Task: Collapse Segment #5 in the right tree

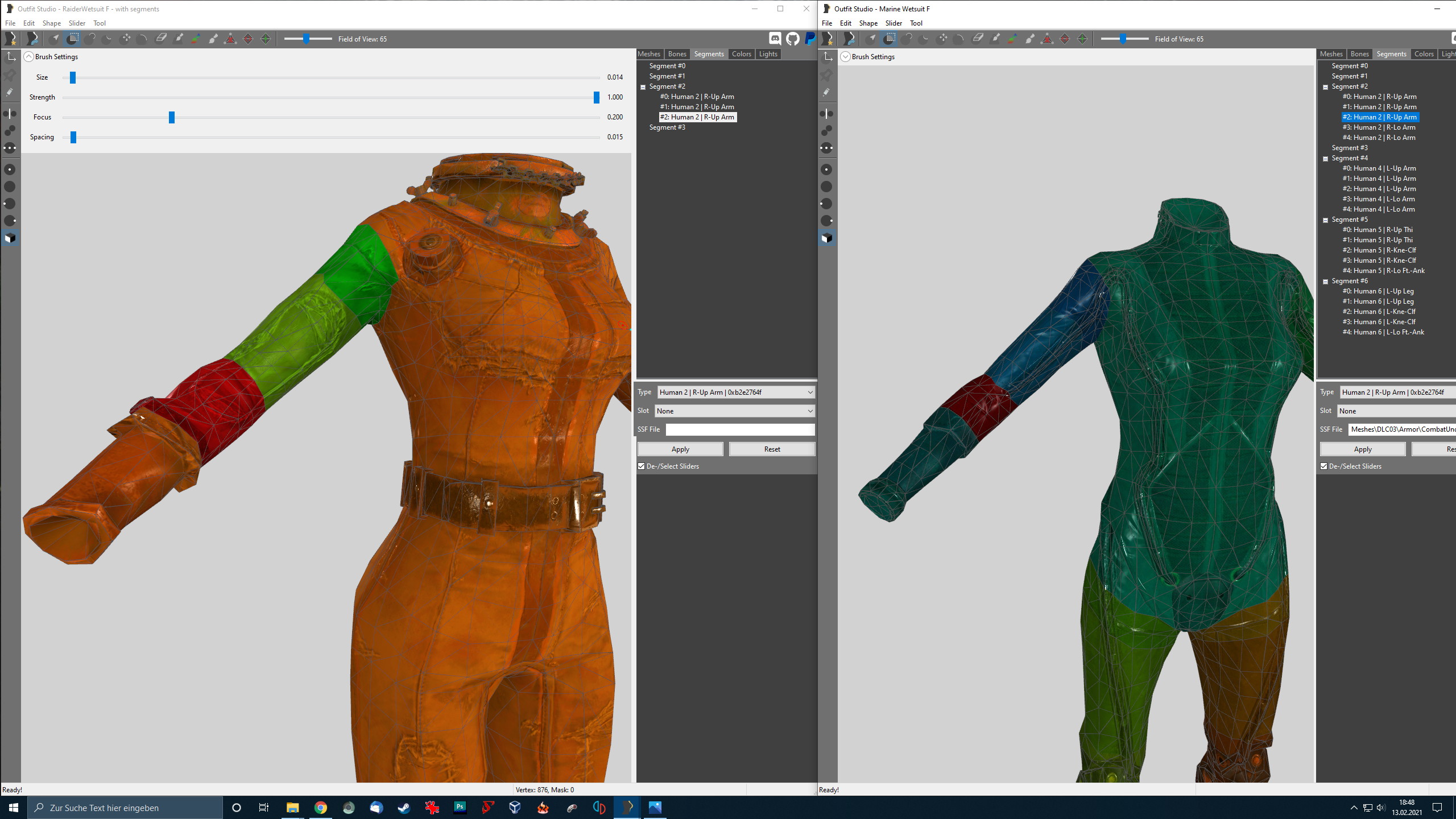Action: pos(1326,220)
